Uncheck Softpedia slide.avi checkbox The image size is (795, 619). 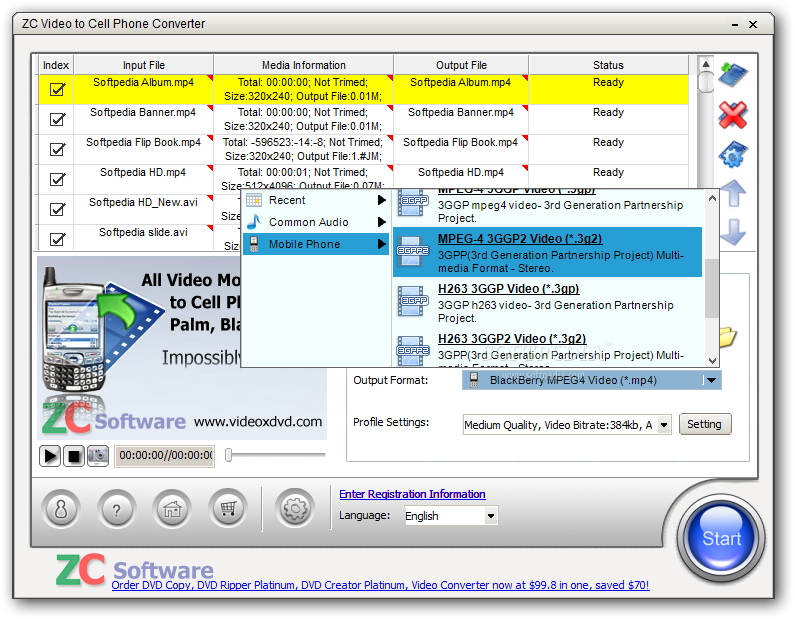tap(57, 239)
